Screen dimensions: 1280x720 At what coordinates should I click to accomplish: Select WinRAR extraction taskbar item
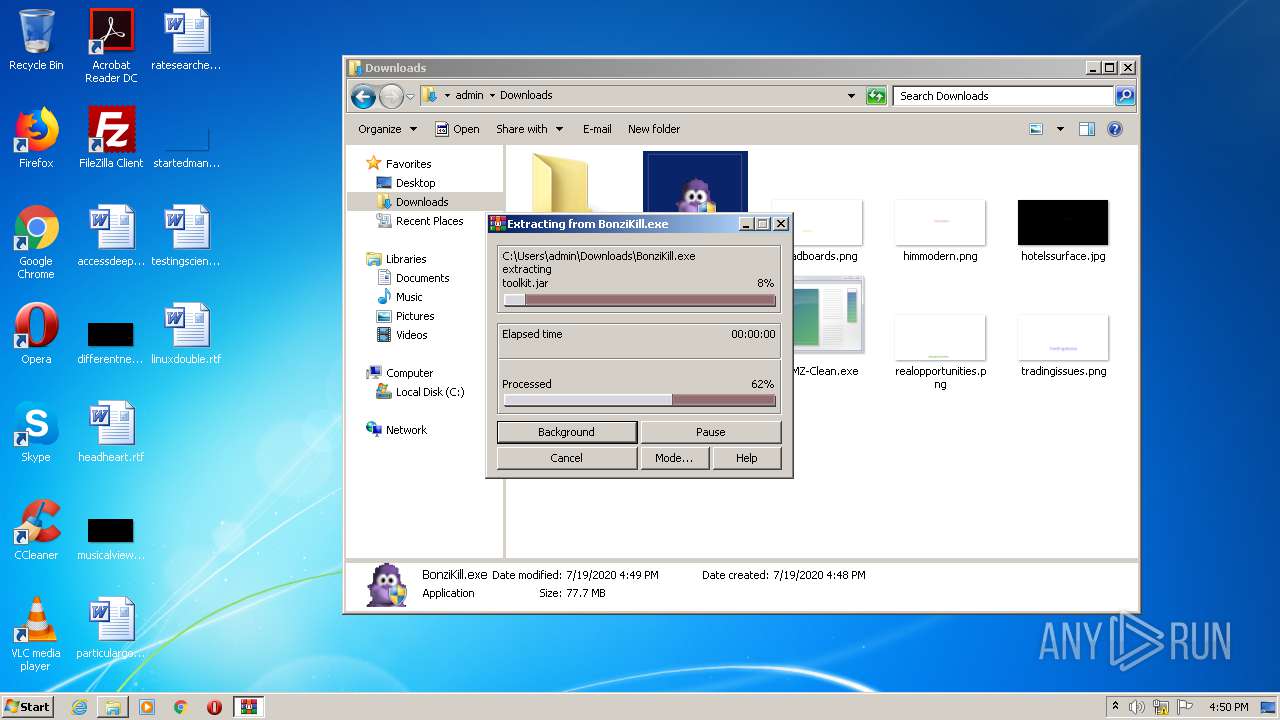pyautogui.click(x=248, y=707)
